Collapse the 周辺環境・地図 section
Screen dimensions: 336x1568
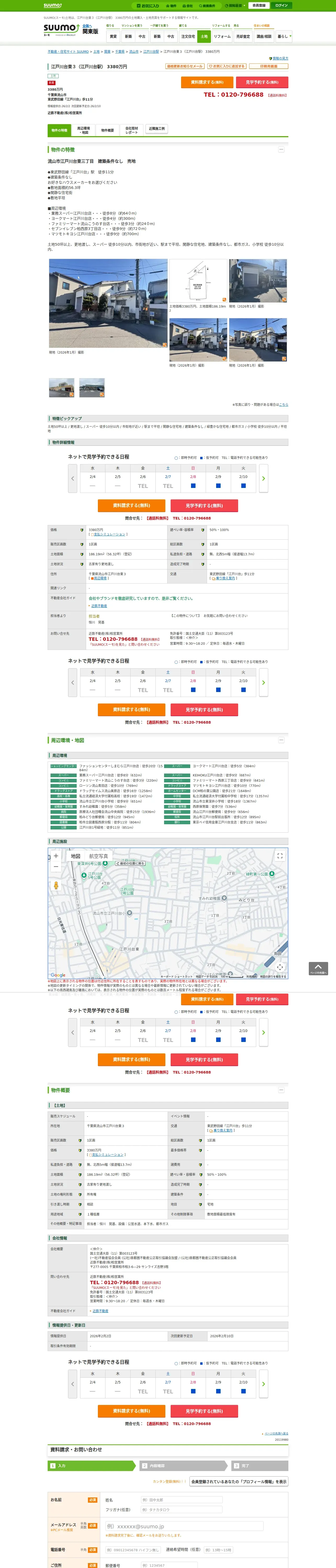pos(281,740)
